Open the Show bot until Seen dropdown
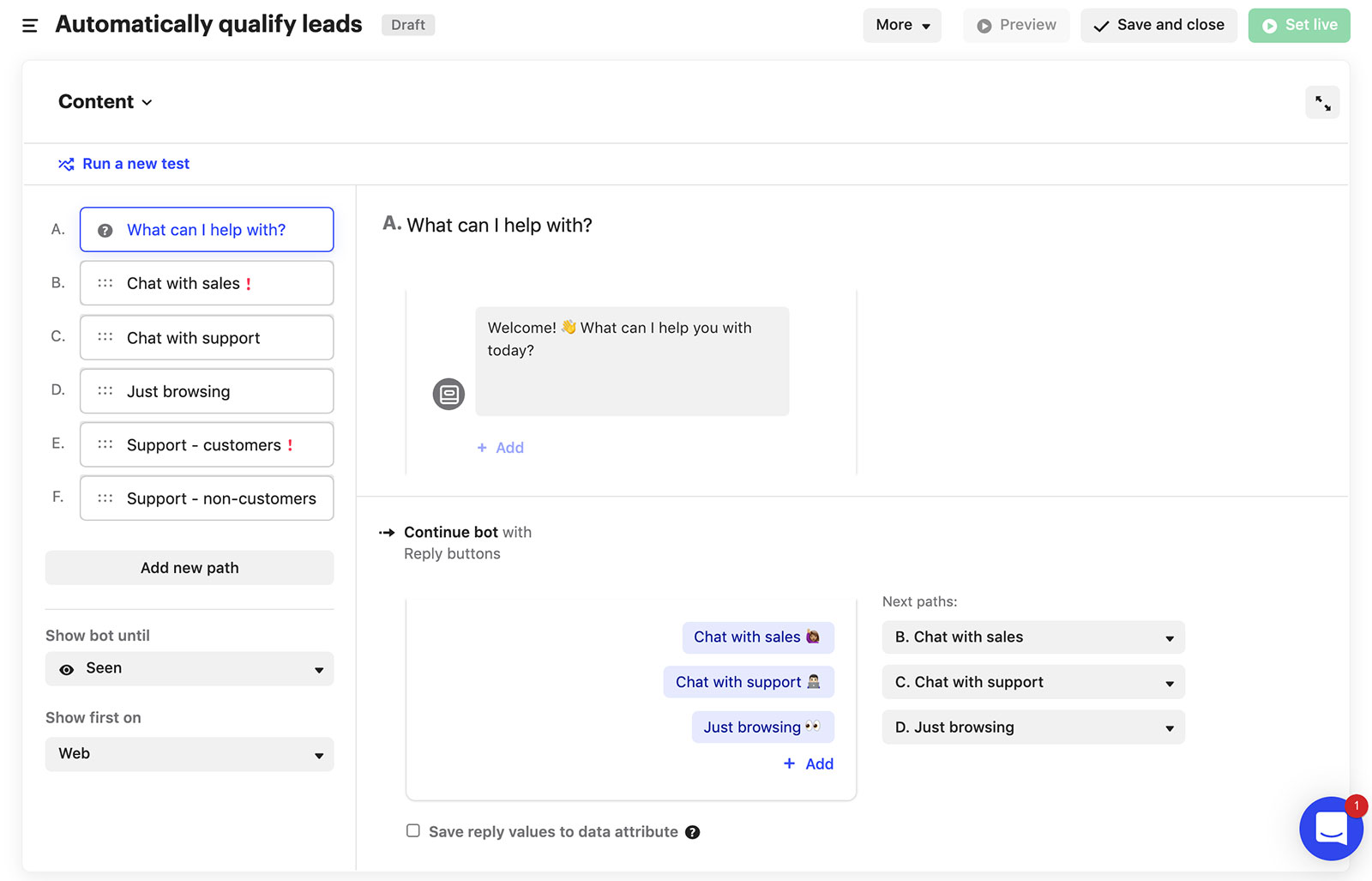Screen dimensions: 1372x881 190,669
